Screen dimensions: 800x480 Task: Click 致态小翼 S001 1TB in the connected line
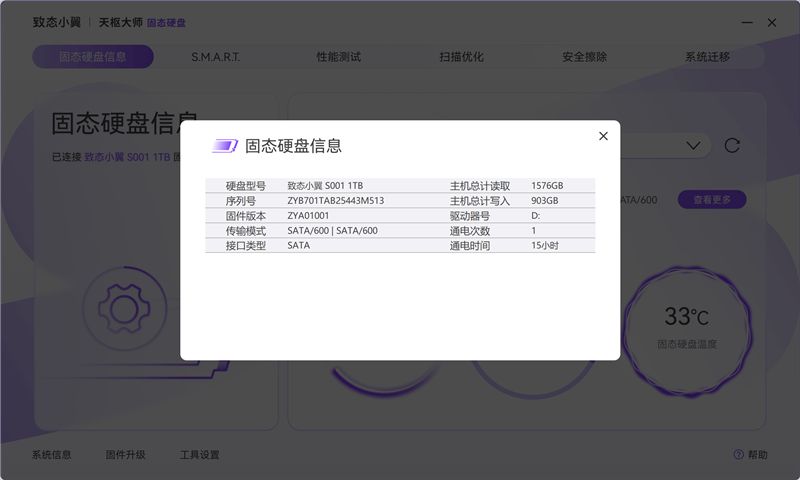127,157
